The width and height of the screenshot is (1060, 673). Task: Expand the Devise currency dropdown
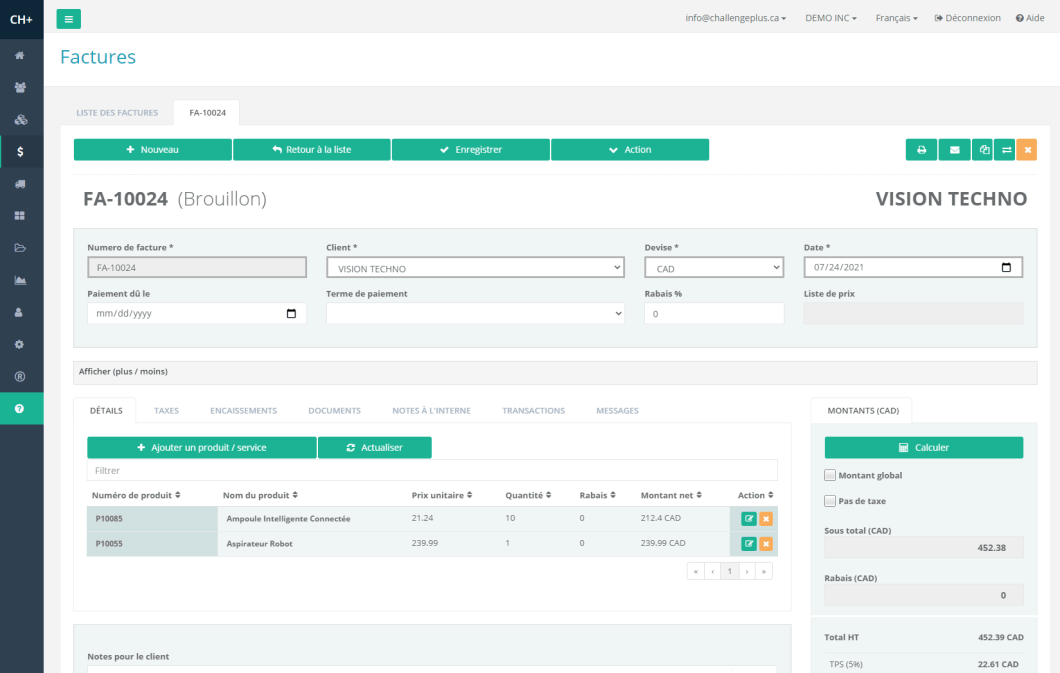[713, 268]
